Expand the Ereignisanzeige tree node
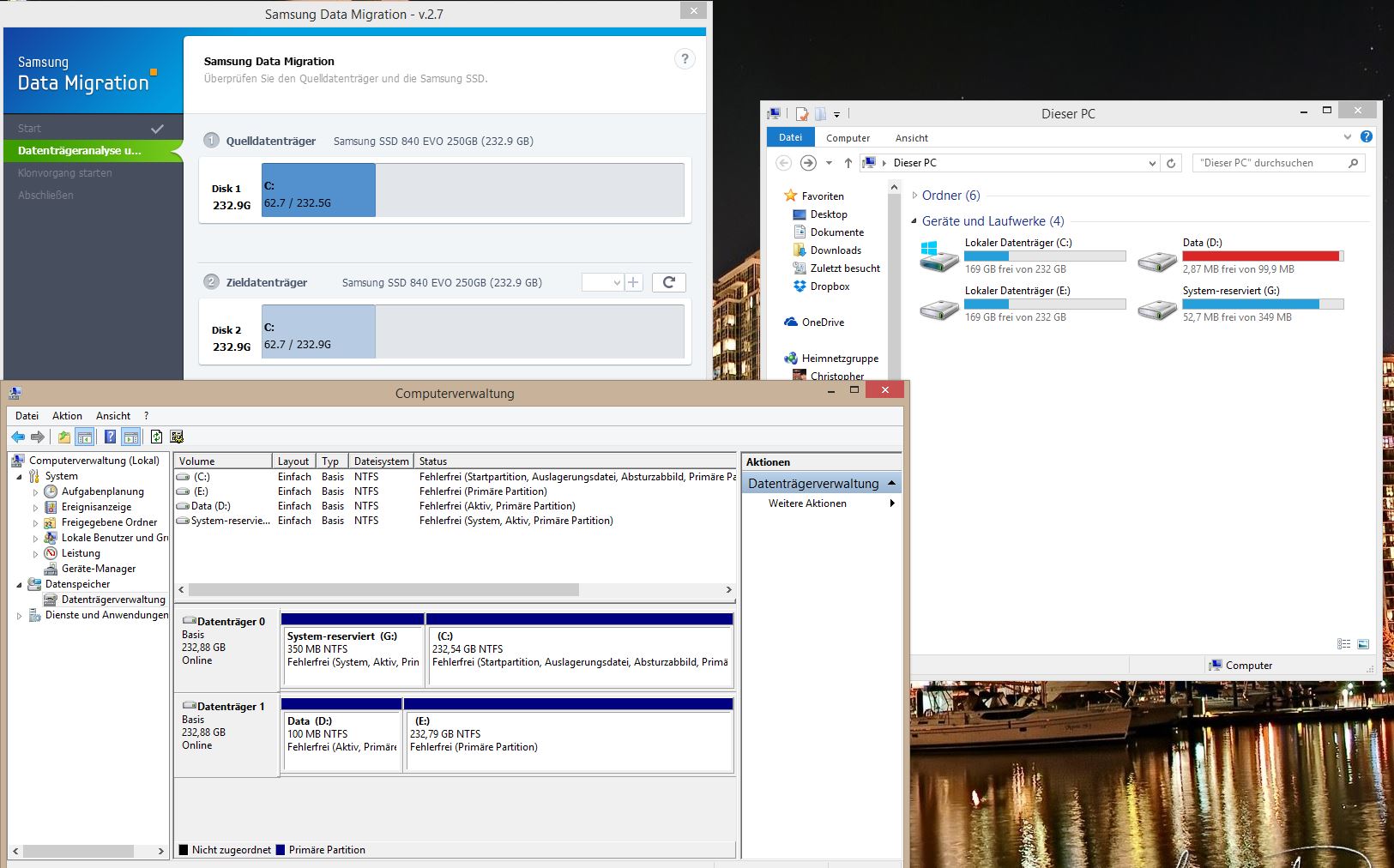 point(35,508)
